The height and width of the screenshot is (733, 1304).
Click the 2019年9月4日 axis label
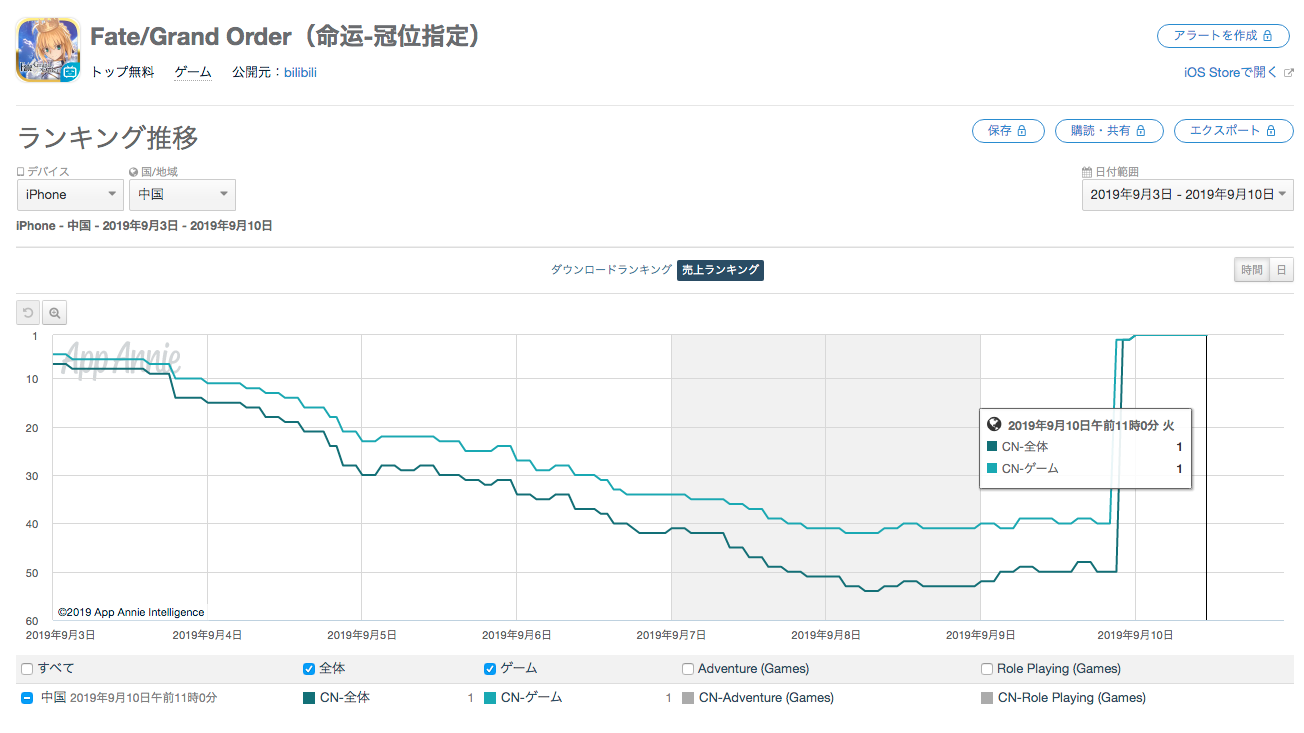point(207,634)
